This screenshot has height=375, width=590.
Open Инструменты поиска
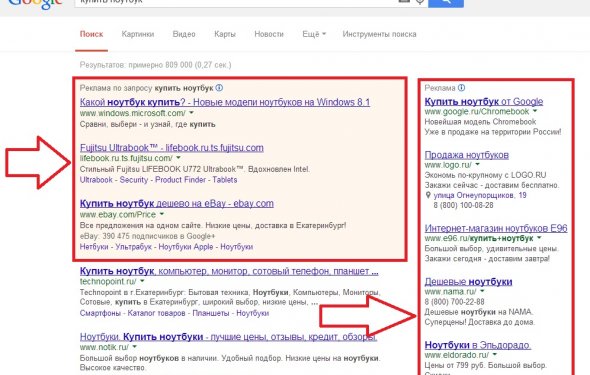pos(379,34)
